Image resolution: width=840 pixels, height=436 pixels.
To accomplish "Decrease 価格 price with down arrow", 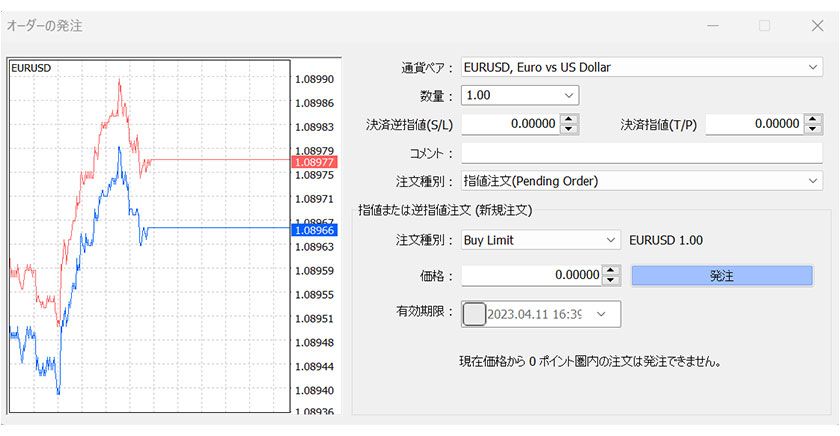I will pos(611,280).
